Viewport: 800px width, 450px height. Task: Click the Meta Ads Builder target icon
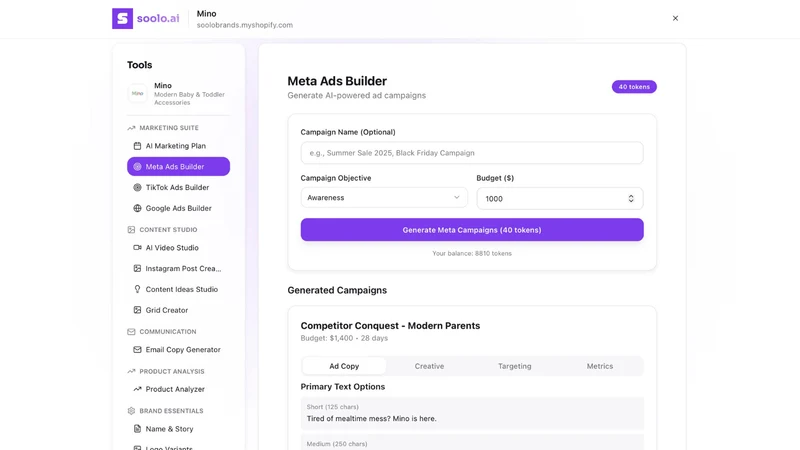(x=137, y=167)
